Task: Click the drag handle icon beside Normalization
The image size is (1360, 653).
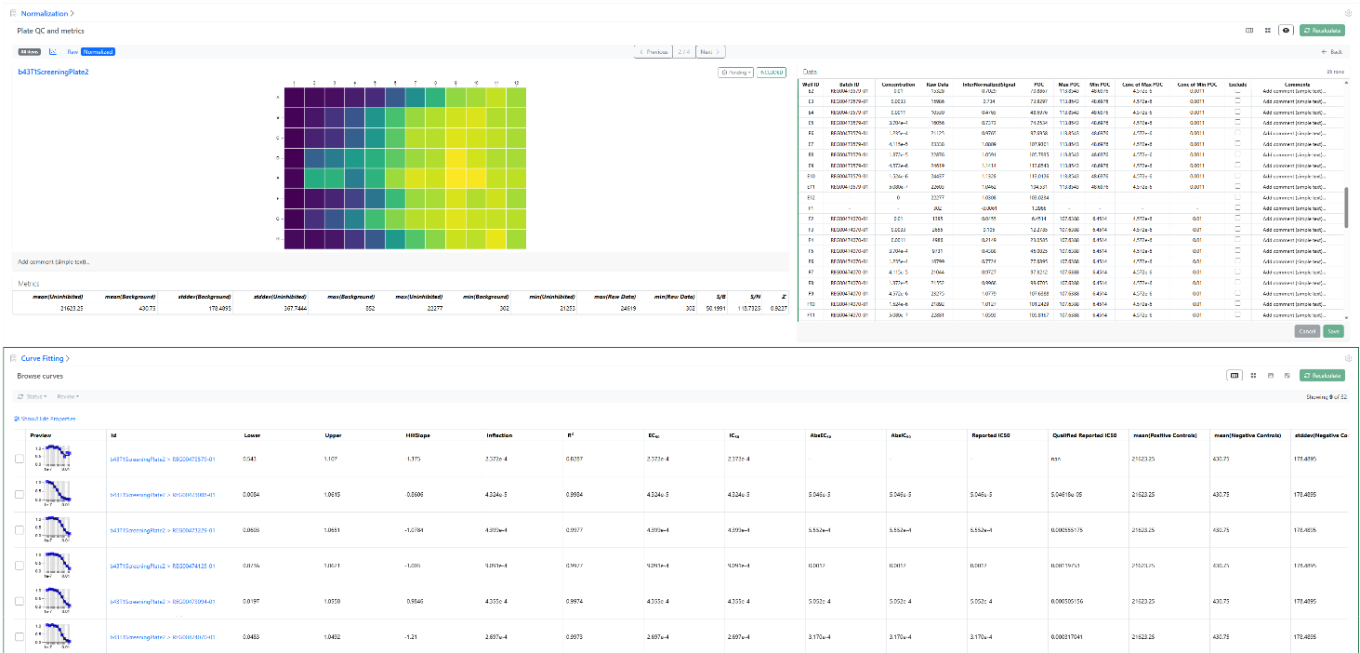Action: [x=13, y=13]
